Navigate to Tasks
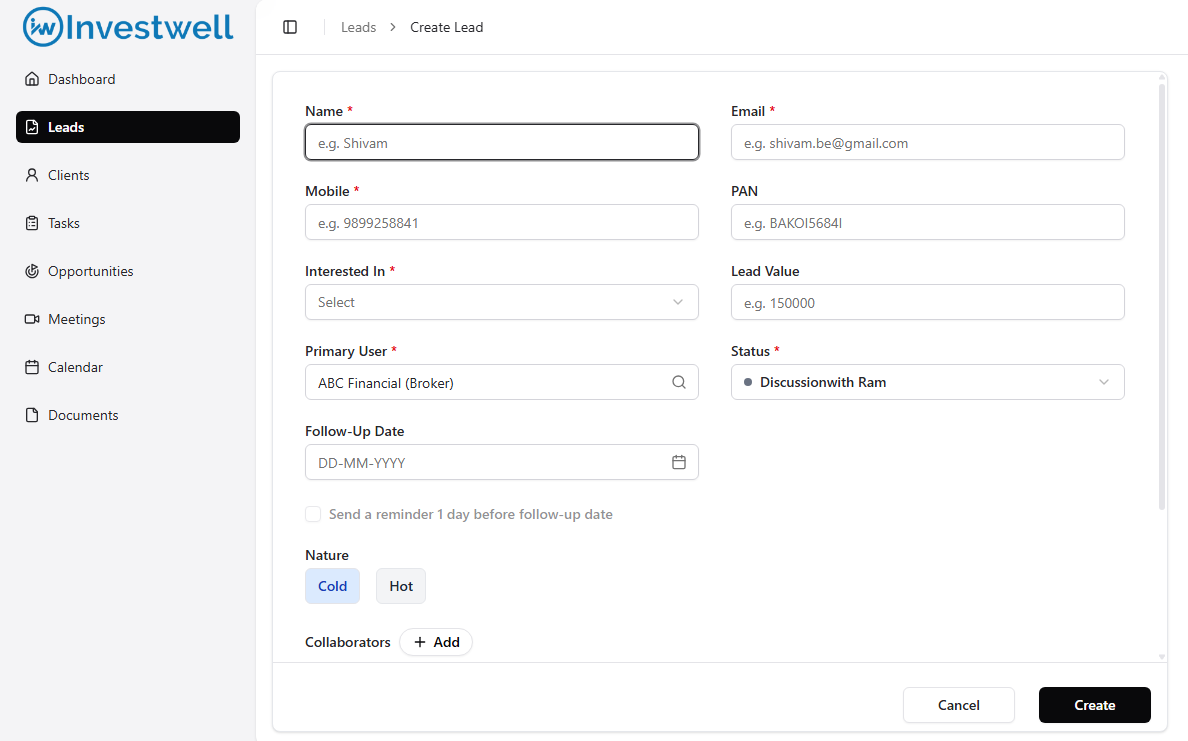The image size is (1188, 741). pyautogui.click(x=128, y=223)
